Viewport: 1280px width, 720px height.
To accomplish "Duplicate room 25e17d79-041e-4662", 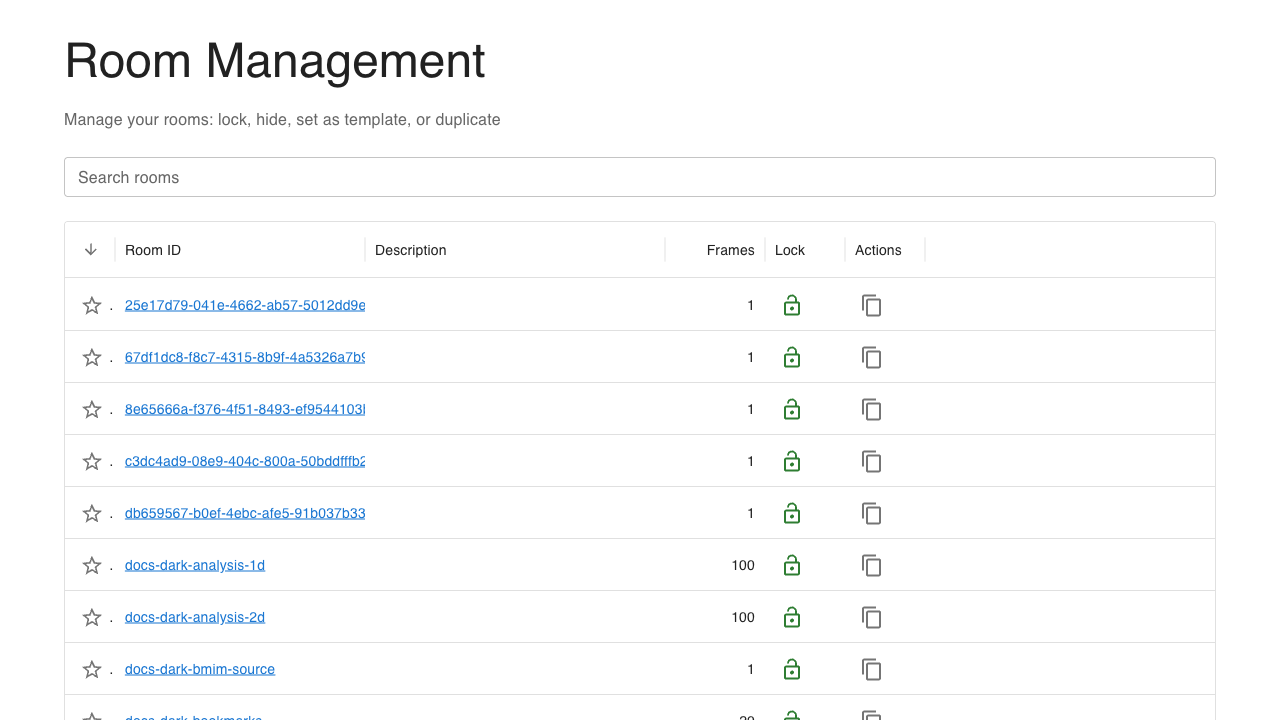I will 872,305.
